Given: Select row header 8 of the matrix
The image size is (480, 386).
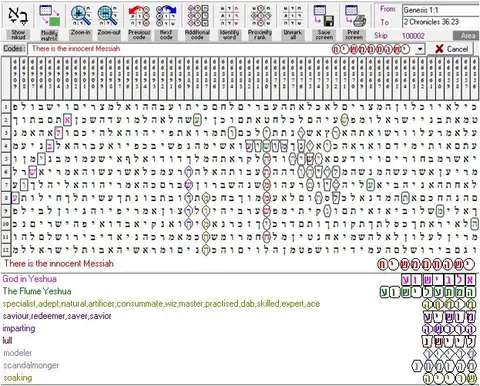Looking at the screenshot, I should 6,198.
